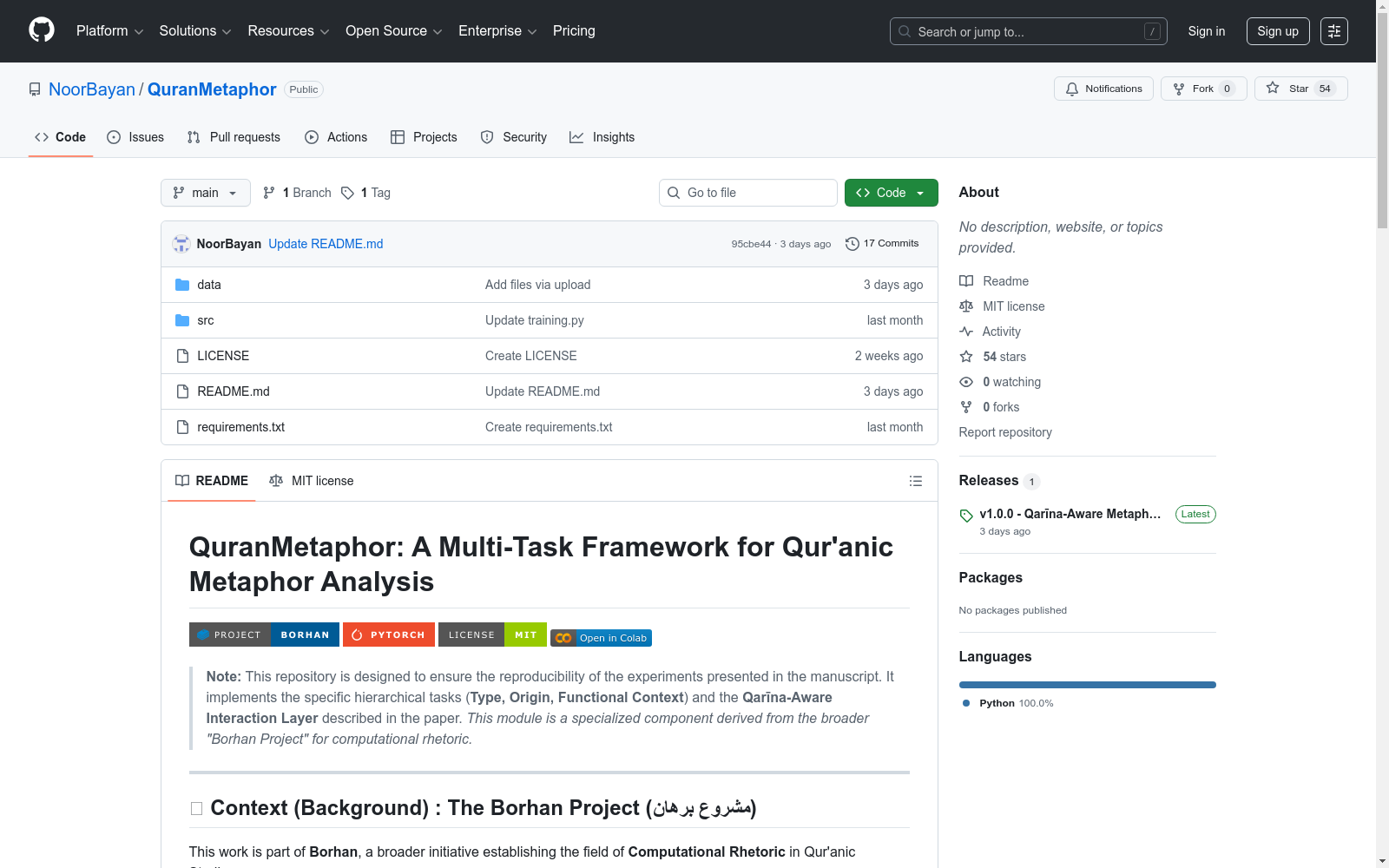Open the main branch selector dropdown

click(x=206, y=193)
